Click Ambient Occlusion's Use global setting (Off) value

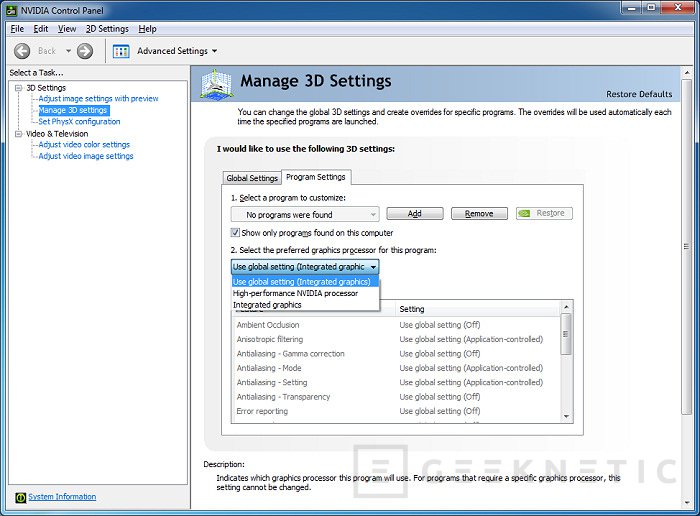point(440,325)
